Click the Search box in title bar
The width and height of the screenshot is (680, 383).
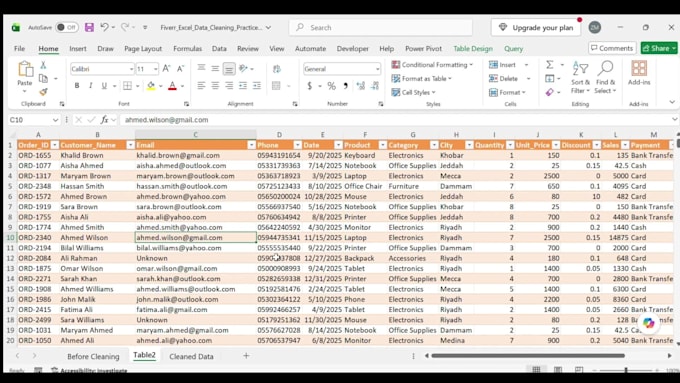[381, 27]
